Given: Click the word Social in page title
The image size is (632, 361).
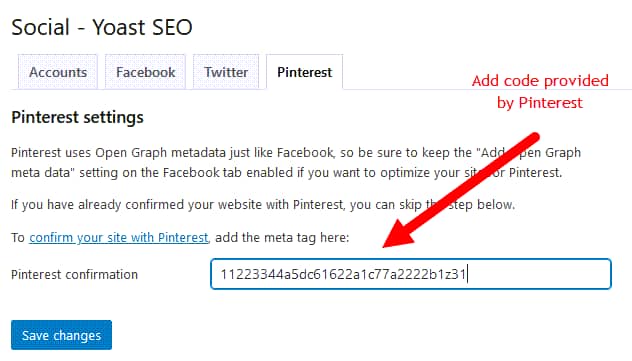Looking at the screenshot, I should (x=40, y=27).
